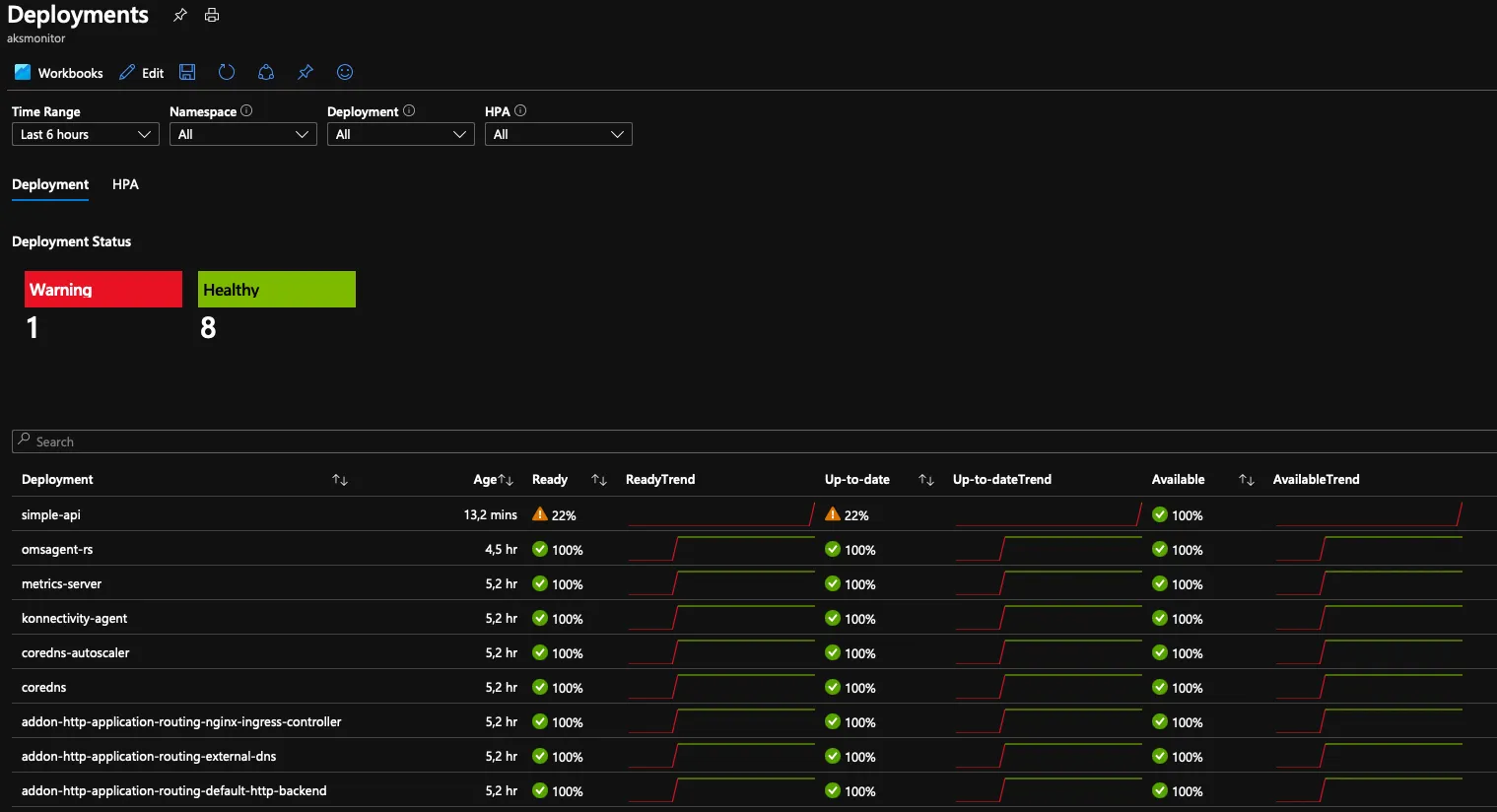This screenshot has height=812, width=1497.
Task: Click the red Warning status tile
Action: pyautogui.click(x=103, y=289)
